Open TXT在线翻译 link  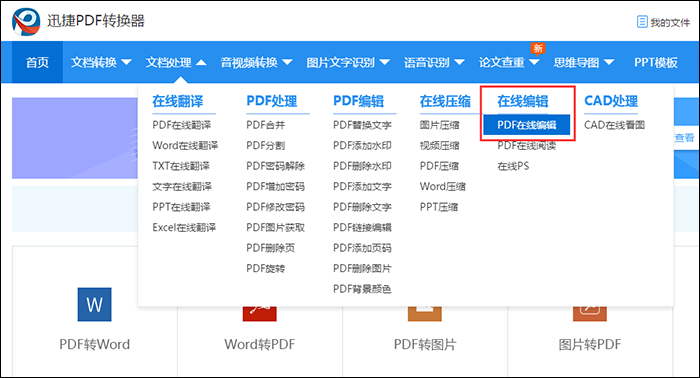click(181, 166)
